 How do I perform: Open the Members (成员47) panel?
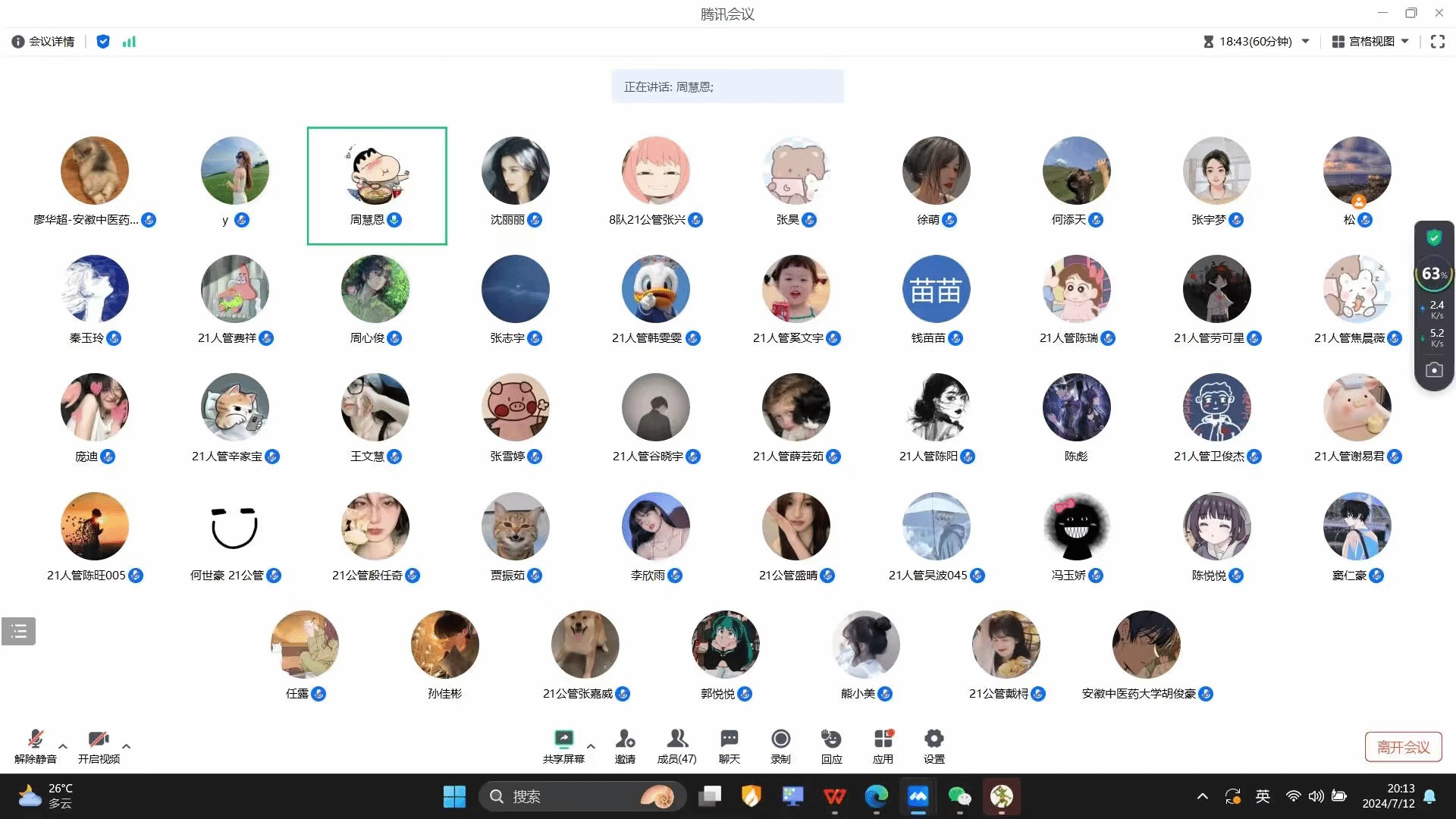click(x=676, y=739)
